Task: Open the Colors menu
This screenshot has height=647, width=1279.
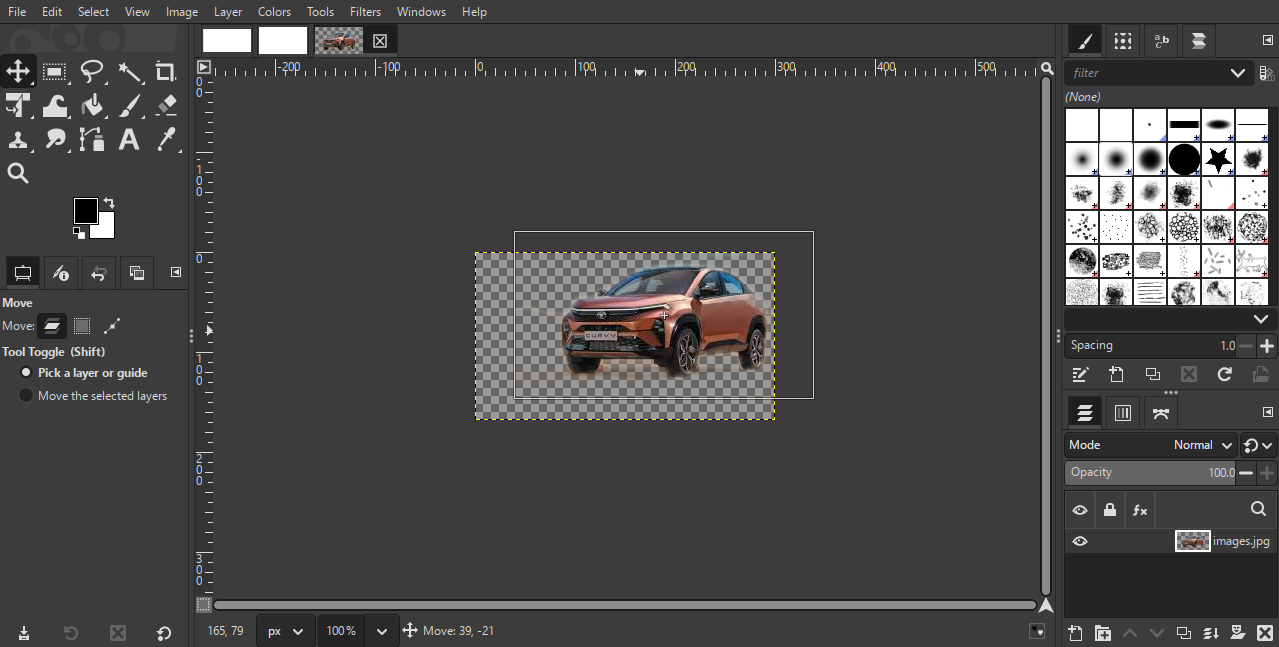Action: click(x=274, y=12)
